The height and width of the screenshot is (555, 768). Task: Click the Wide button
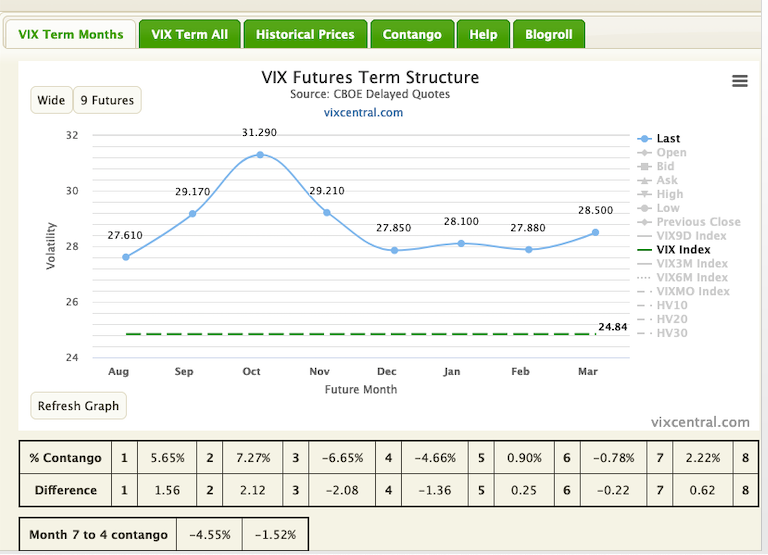[x=51, y=100]
